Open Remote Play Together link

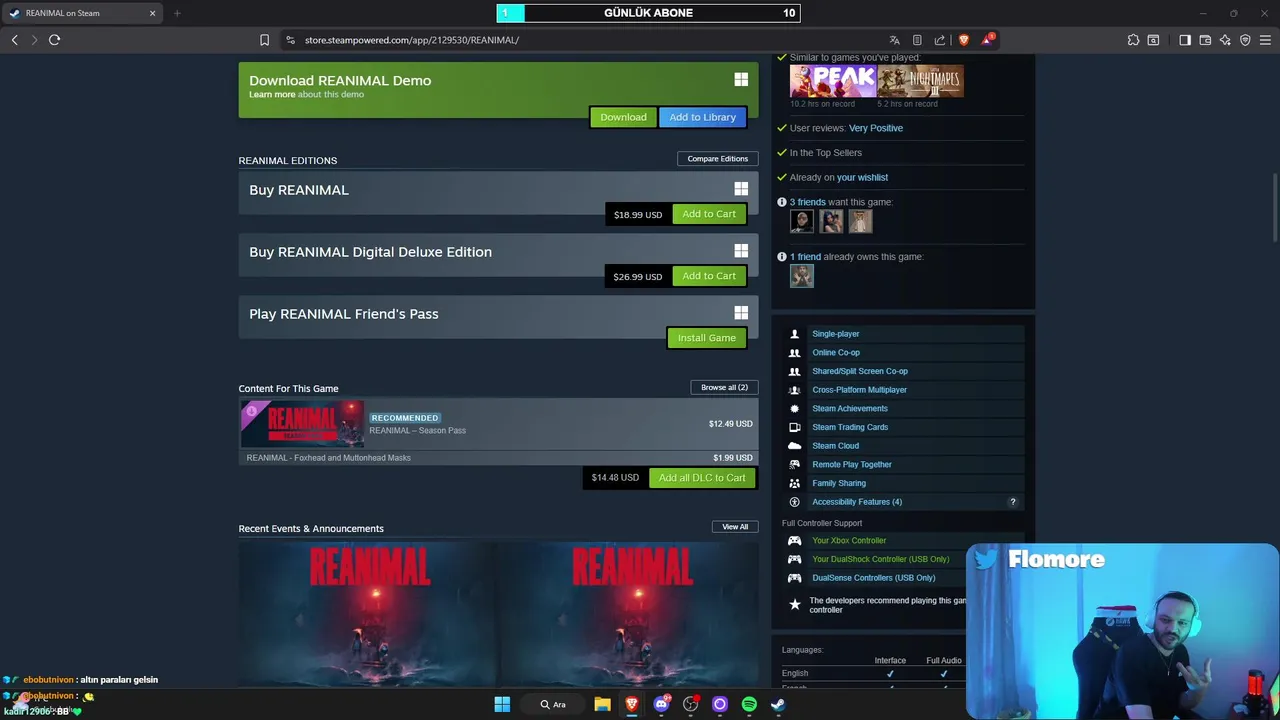coord(852,465)
